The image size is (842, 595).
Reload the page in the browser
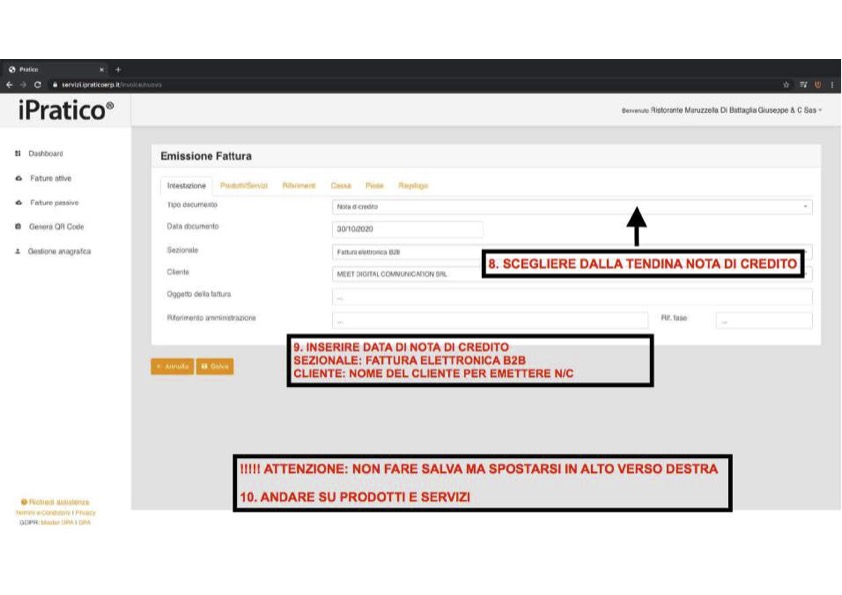tap(38, 84)
